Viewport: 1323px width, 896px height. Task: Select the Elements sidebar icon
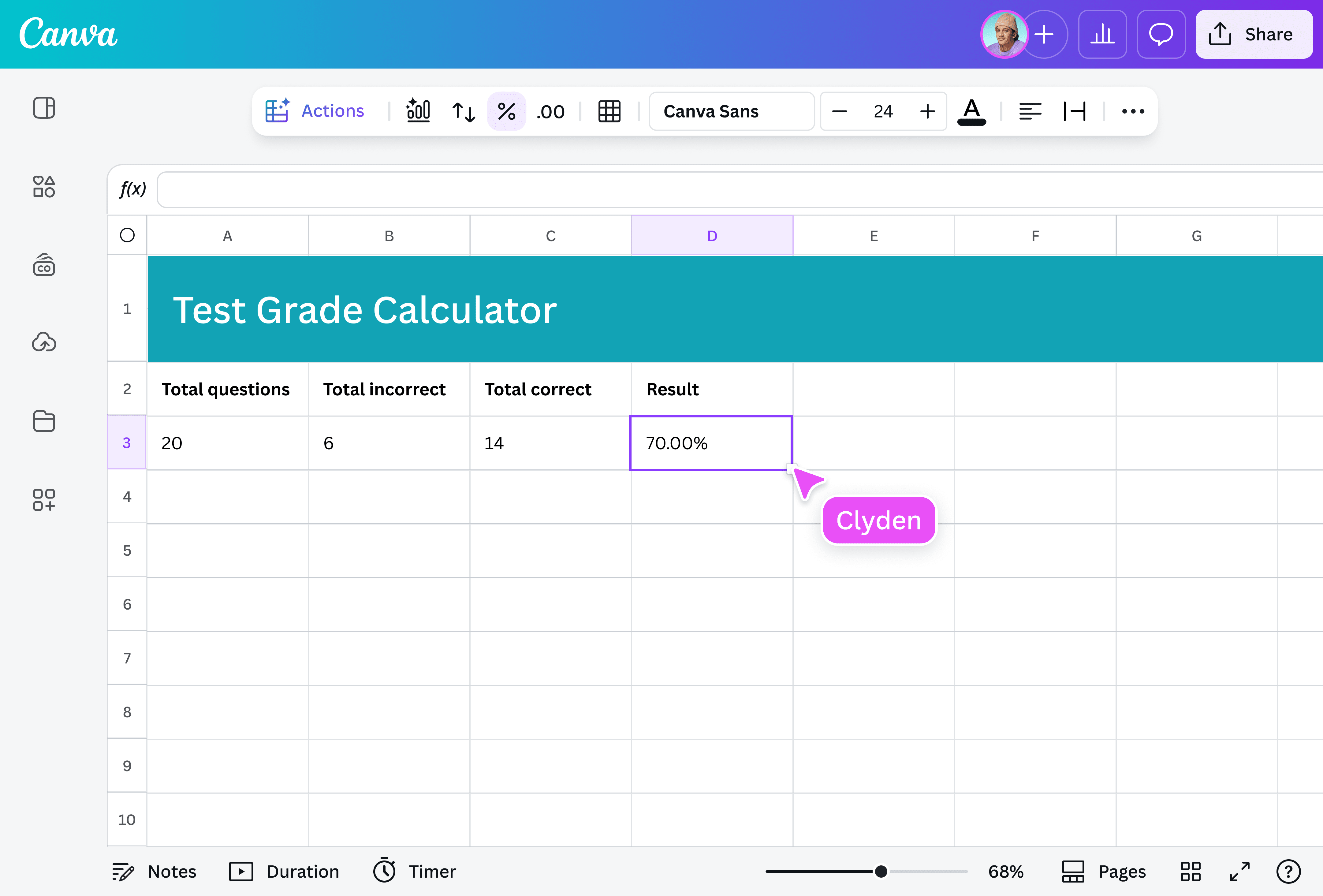pyautogui.click(x=44, y=187)
